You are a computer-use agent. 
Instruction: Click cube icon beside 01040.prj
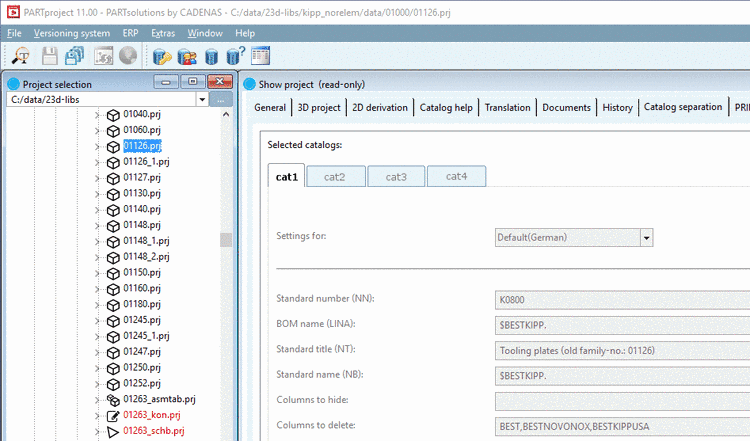(x=113, y=115)
